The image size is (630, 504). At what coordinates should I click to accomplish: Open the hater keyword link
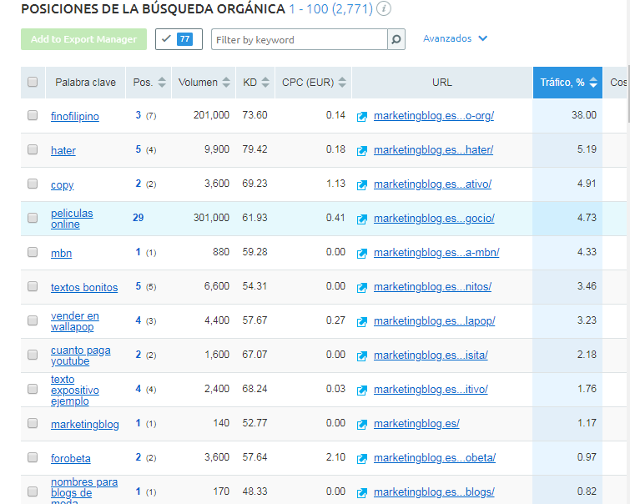pos(63,151)
